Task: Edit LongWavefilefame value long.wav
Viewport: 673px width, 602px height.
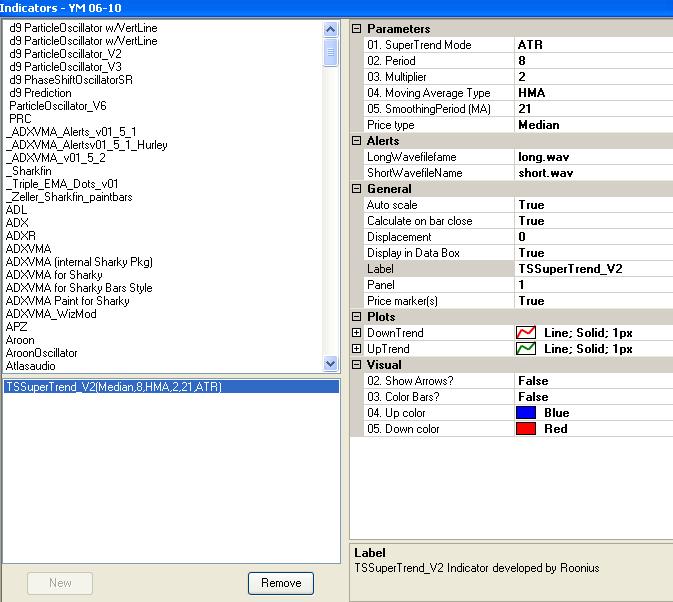Action: tap(594, 157)
